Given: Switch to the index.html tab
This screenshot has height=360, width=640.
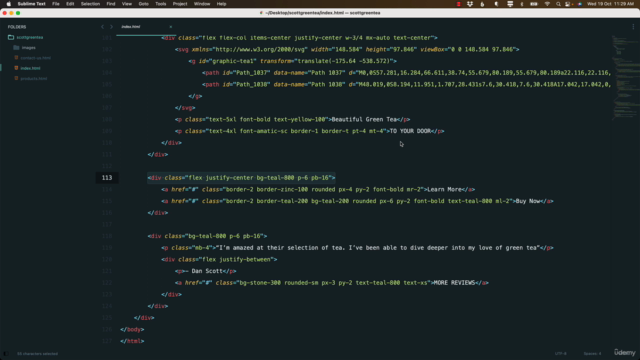Looking at the screenshot, I should 131,27.
